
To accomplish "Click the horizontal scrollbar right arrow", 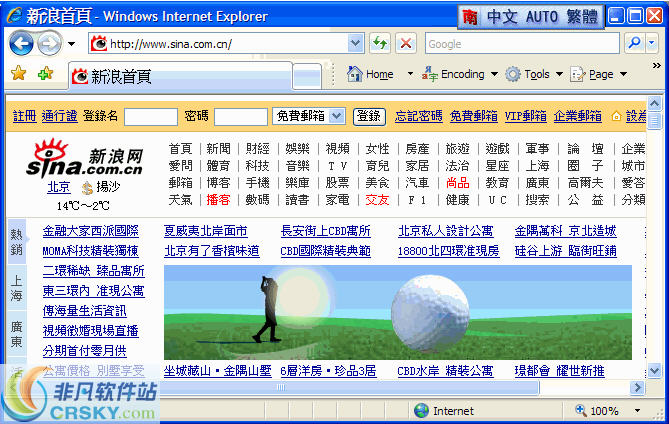I will pyautogui.click(x=637, y=387).
